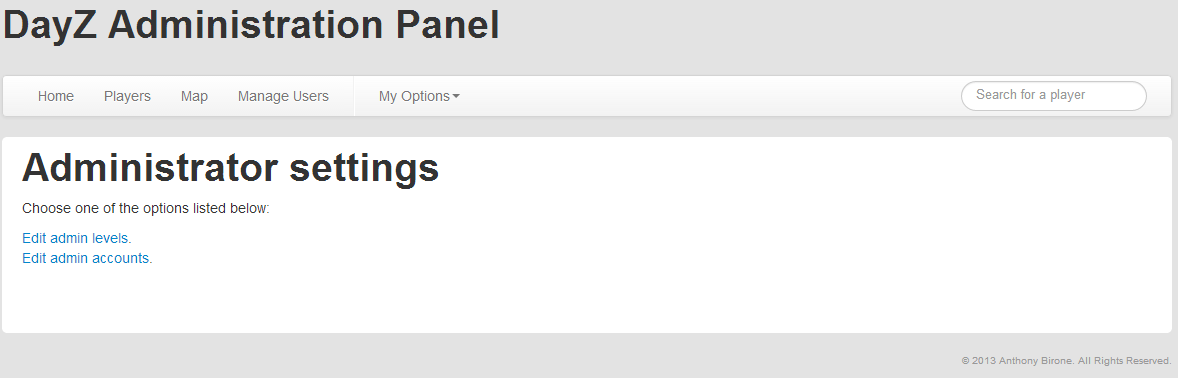Click the word 'accounts' in second link

(x=120, y=259)
